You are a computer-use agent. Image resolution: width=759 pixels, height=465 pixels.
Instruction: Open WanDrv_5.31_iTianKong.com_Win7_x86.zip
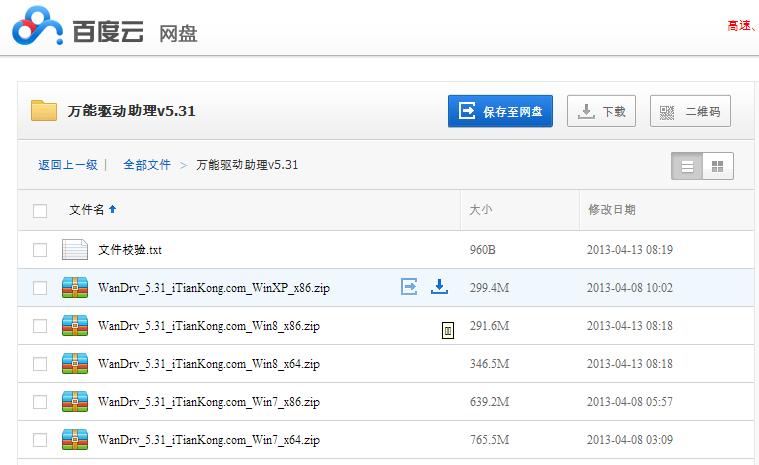pyautogui.click(x=209, y=402)
